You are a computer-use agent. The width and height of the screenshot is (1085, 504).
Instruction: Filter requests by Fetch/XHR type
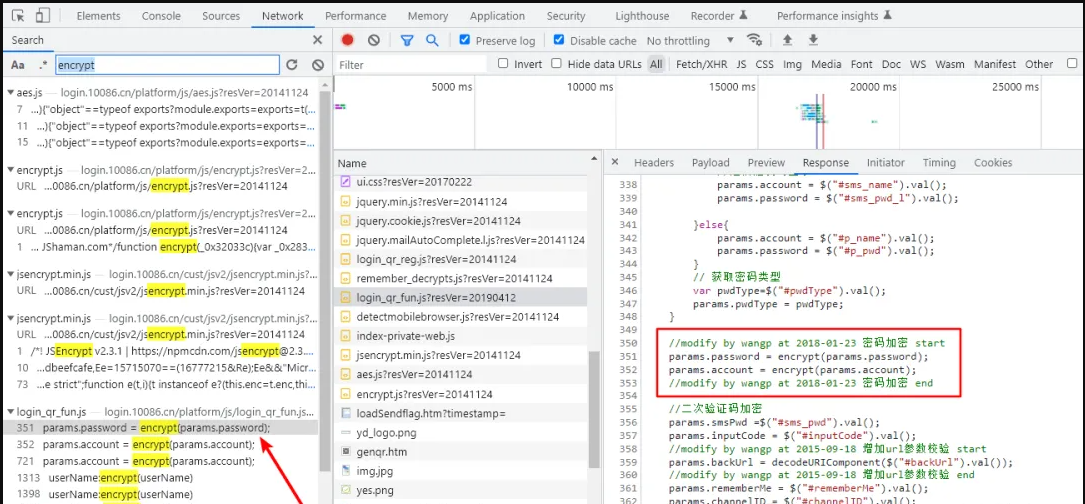coord(702,64)
